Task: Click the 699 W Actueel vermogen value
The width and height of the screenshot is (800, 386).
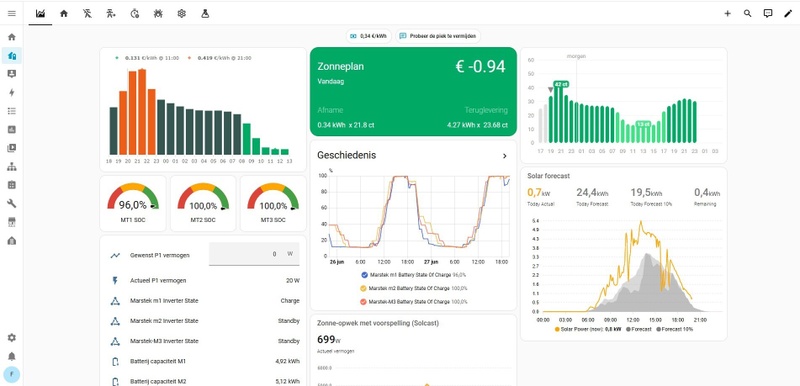Action: click(x=329, y=340)
